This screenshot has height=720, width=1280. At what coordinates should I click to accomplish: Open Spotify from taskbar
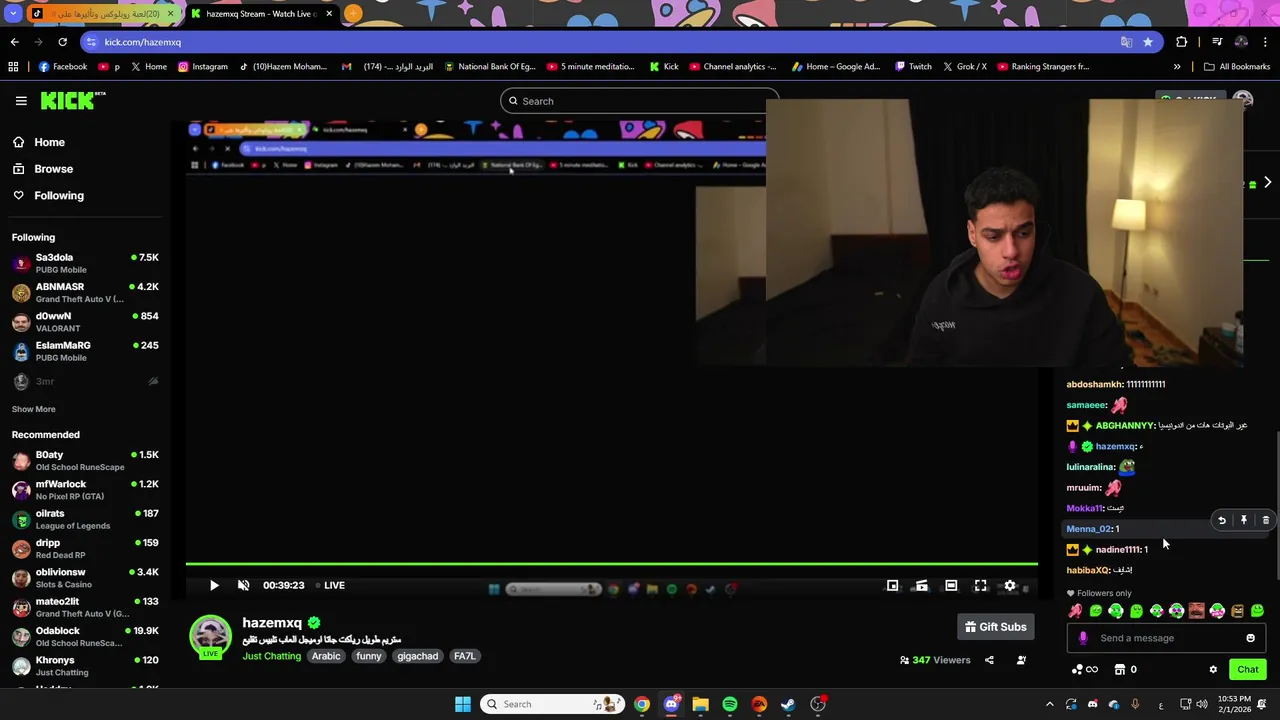pyautogui.click(x=730, y=704)
